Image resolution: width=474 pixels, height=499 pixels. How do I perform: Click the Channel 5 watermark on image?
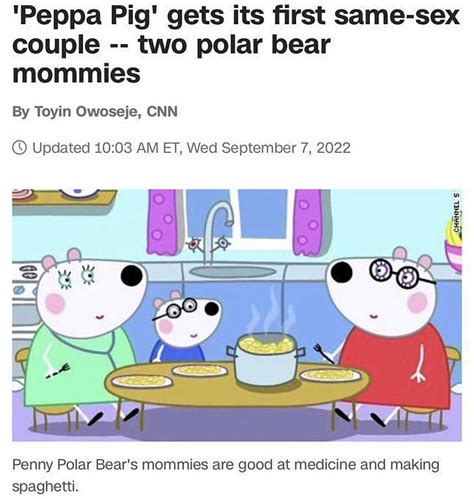point(457,211)
